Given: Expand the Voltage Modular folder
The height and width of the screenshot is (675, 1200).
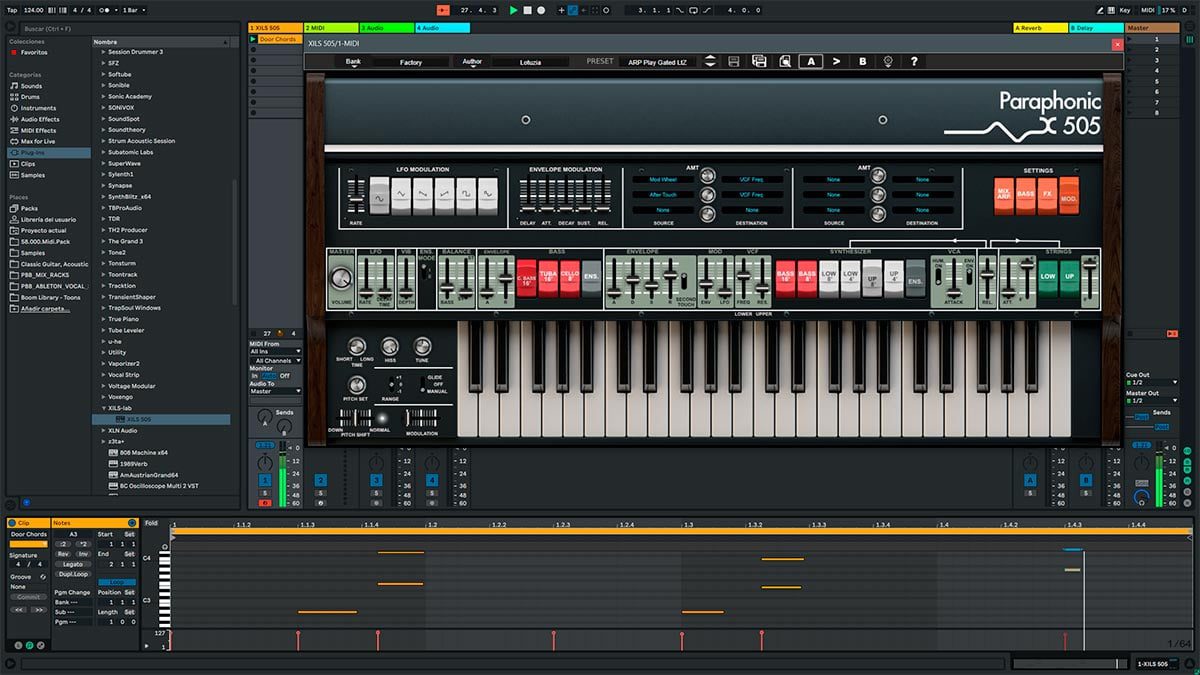Looking at the screenshot, I should point(104,385).
